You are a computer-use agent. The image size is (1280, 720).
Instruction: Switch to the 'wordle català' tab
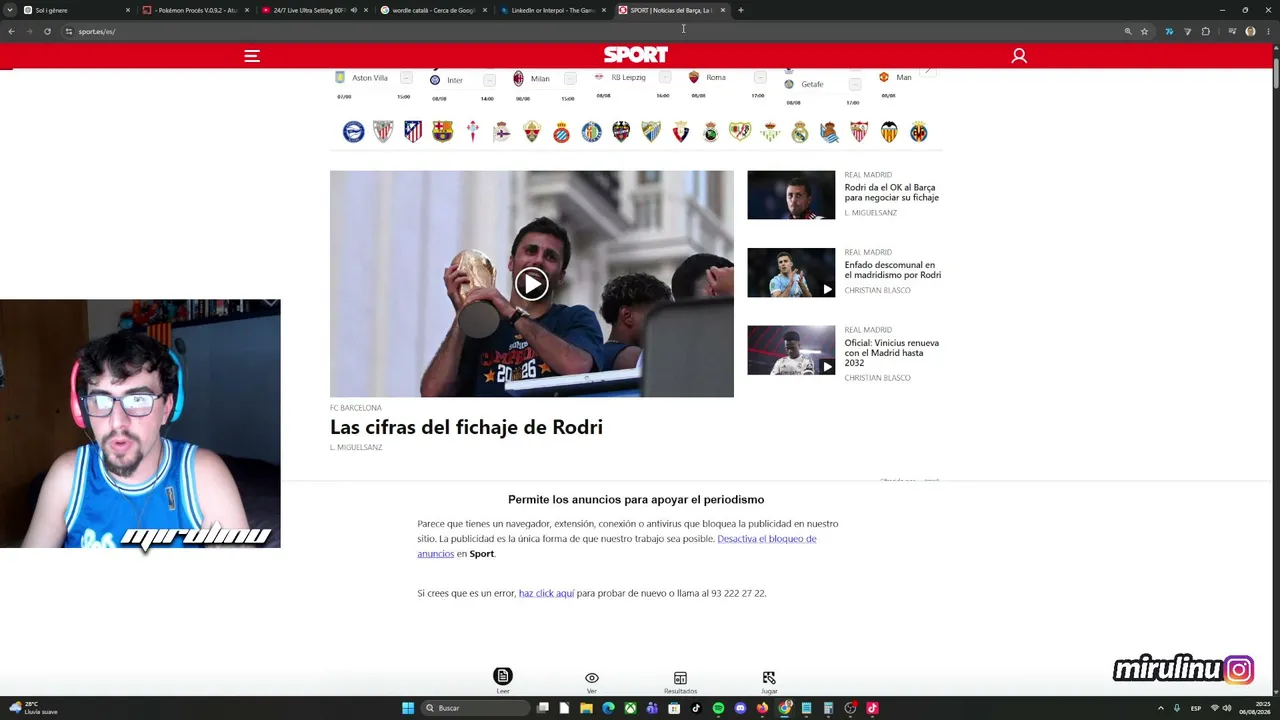click(432, 10)
